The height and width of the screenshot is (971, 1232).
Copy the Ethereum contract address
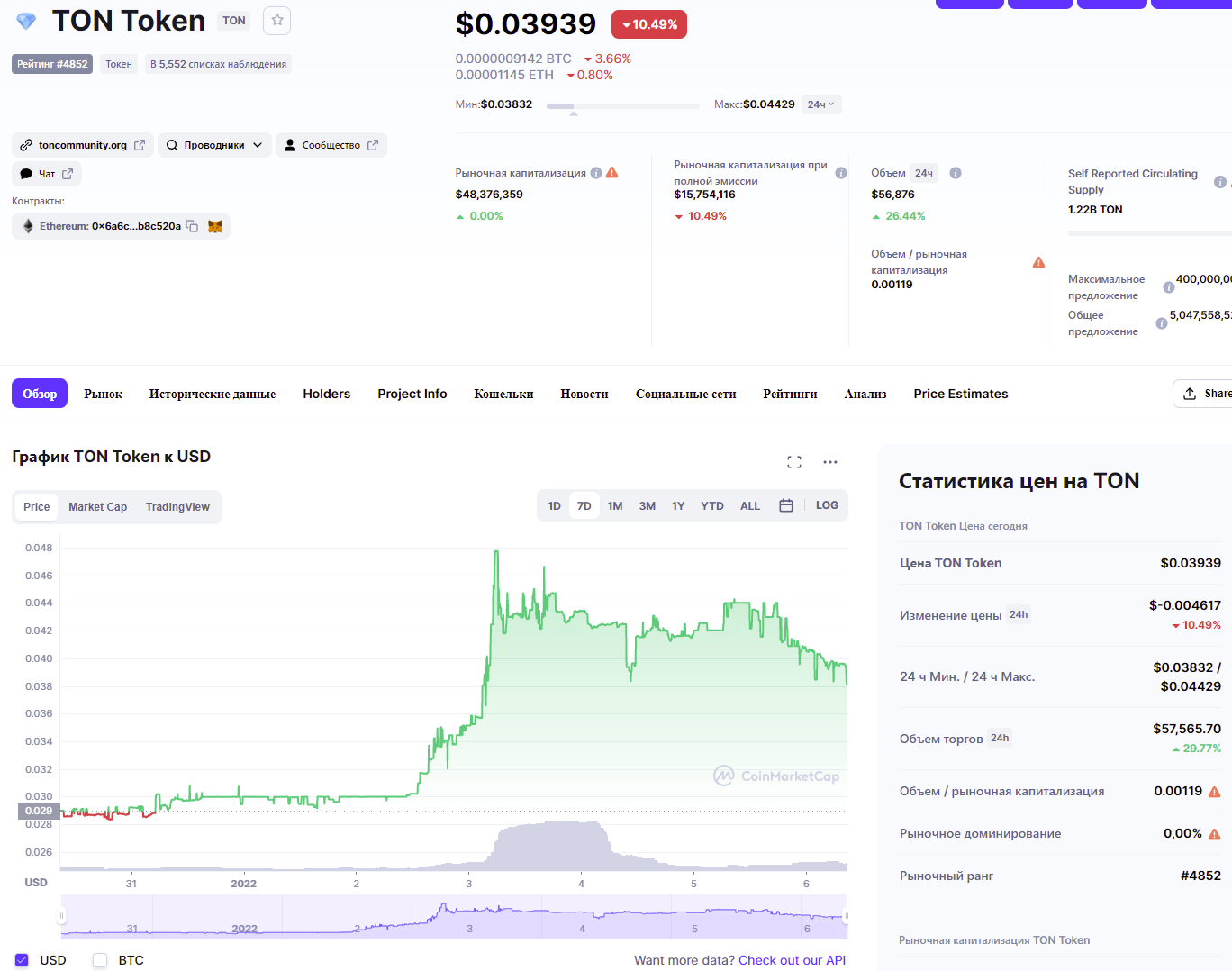point(192,226)
